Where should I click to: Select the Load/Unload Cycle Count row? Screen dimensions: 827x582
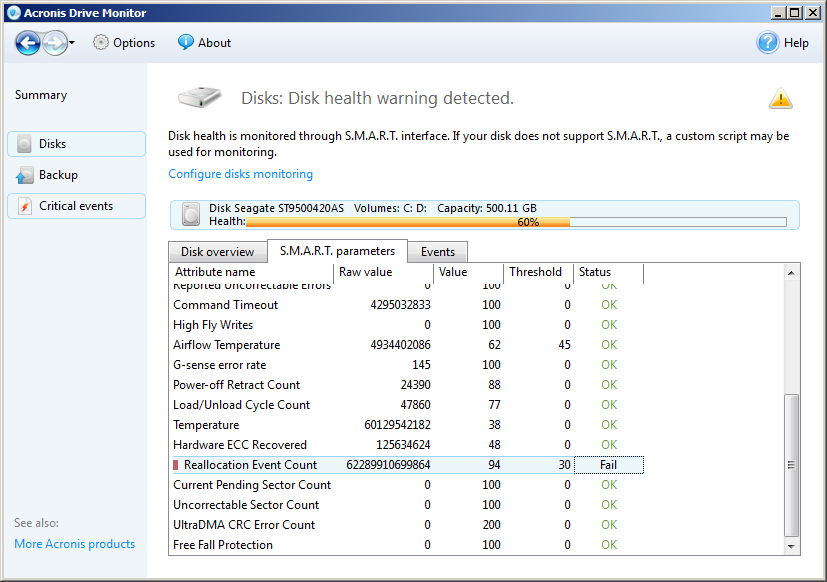coord(408,405)
